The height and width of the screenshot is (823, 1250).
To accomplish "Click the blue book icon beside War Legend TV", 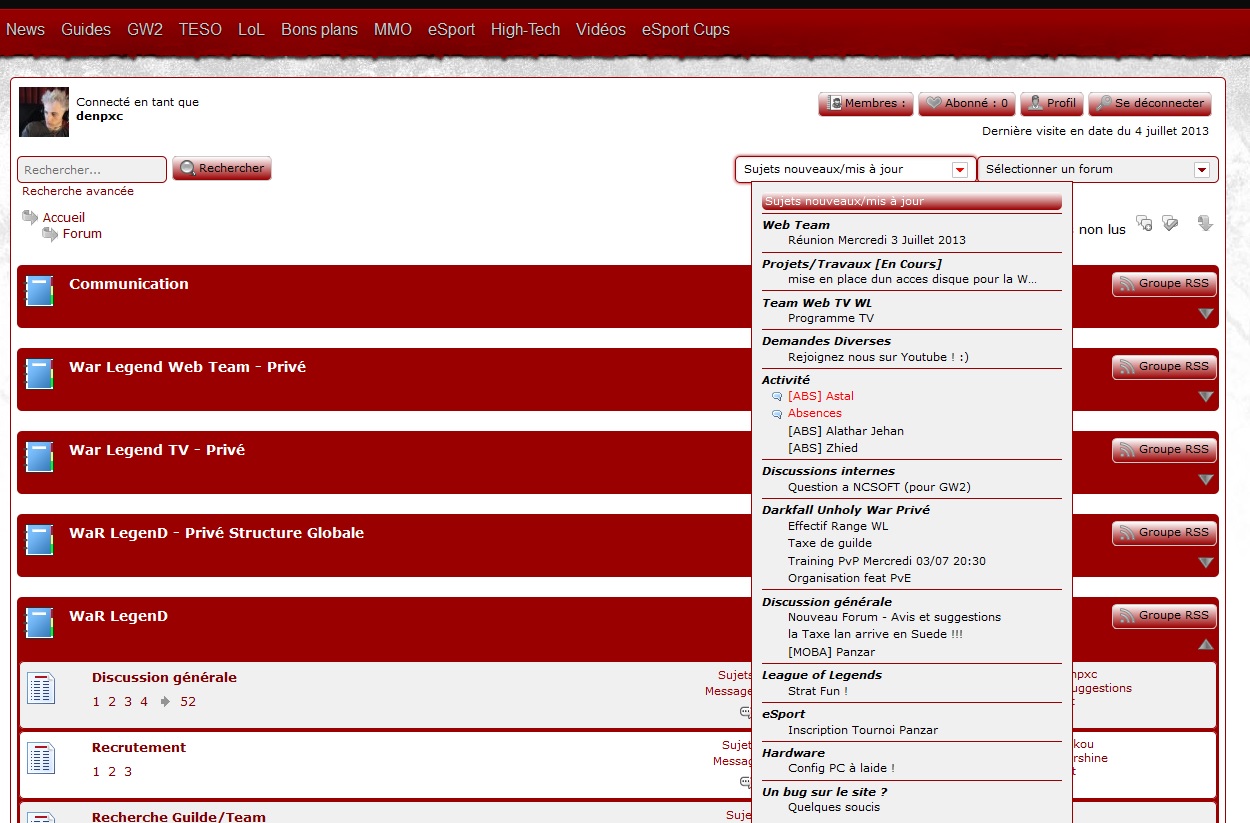I will click(x=39, y=457).
